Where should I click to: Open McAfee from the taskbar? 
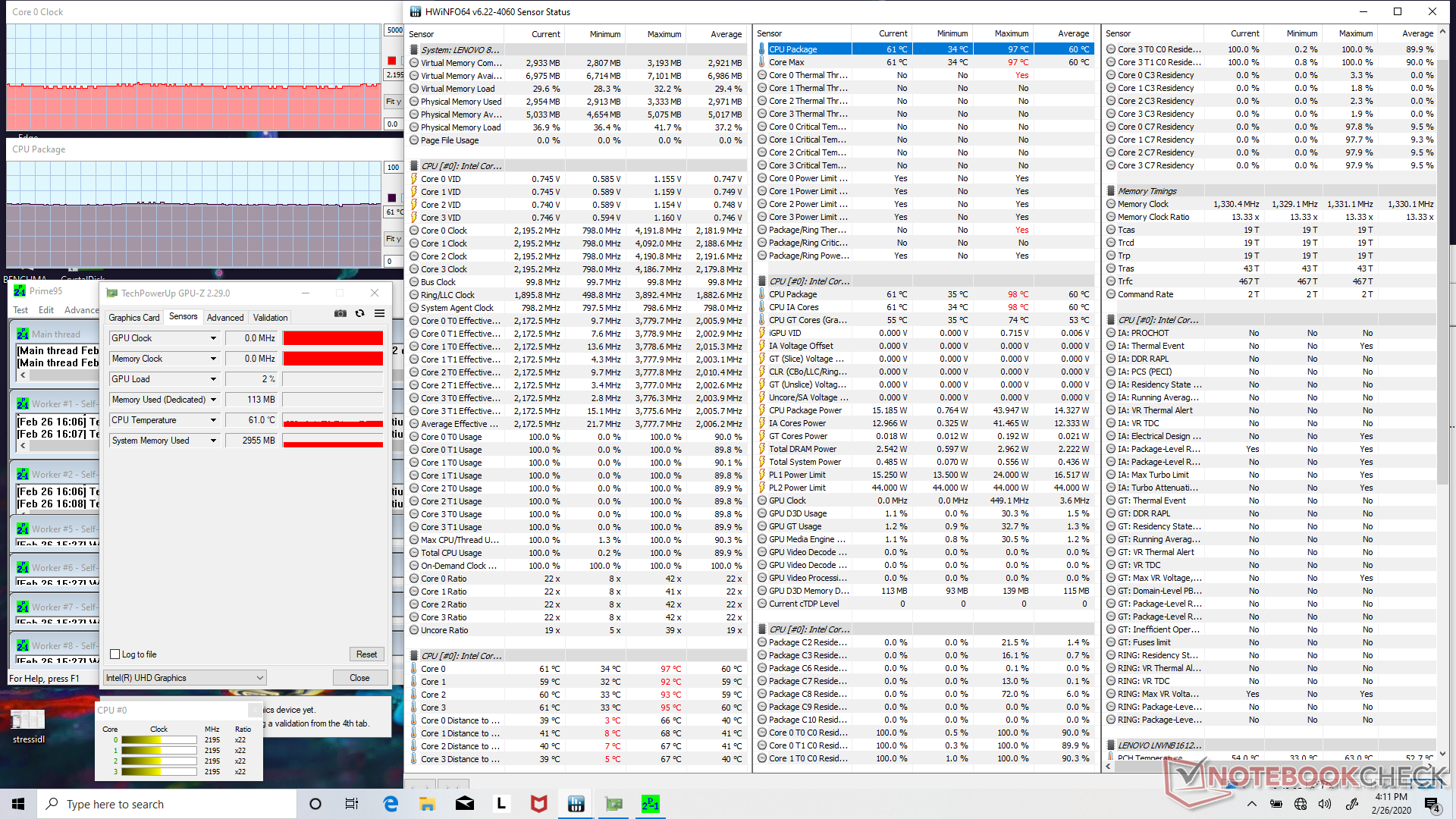point(538,804)
